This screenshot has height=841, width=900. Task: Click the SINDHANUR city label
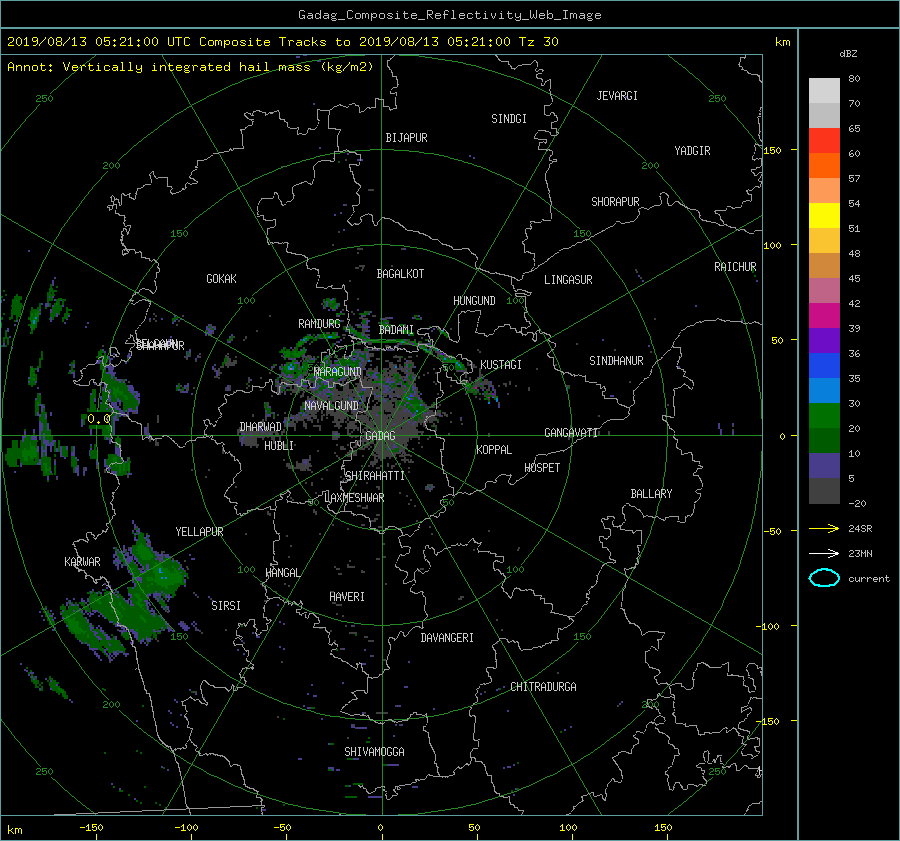pos(616,361)
